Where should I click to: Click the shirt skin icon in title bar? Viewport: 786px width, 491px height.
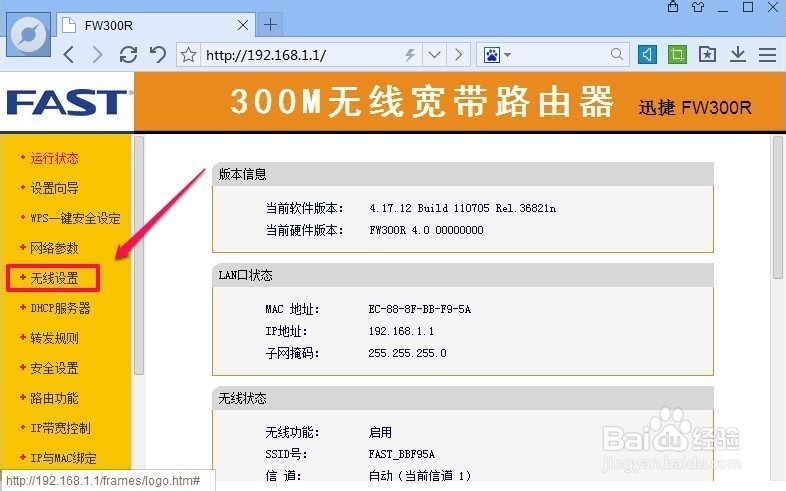698,7
